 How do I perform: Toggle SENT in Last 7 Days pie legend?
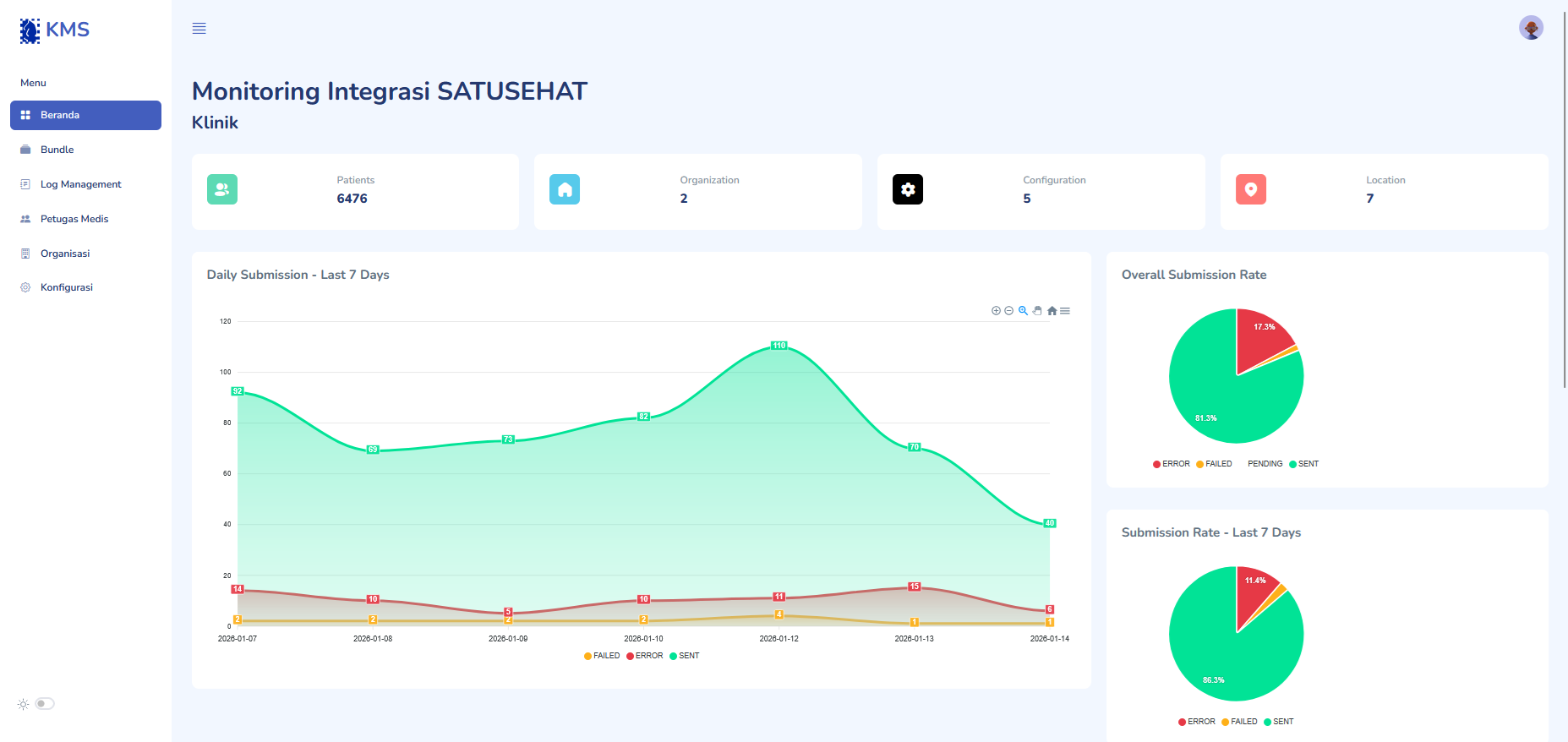[1279, 722]
